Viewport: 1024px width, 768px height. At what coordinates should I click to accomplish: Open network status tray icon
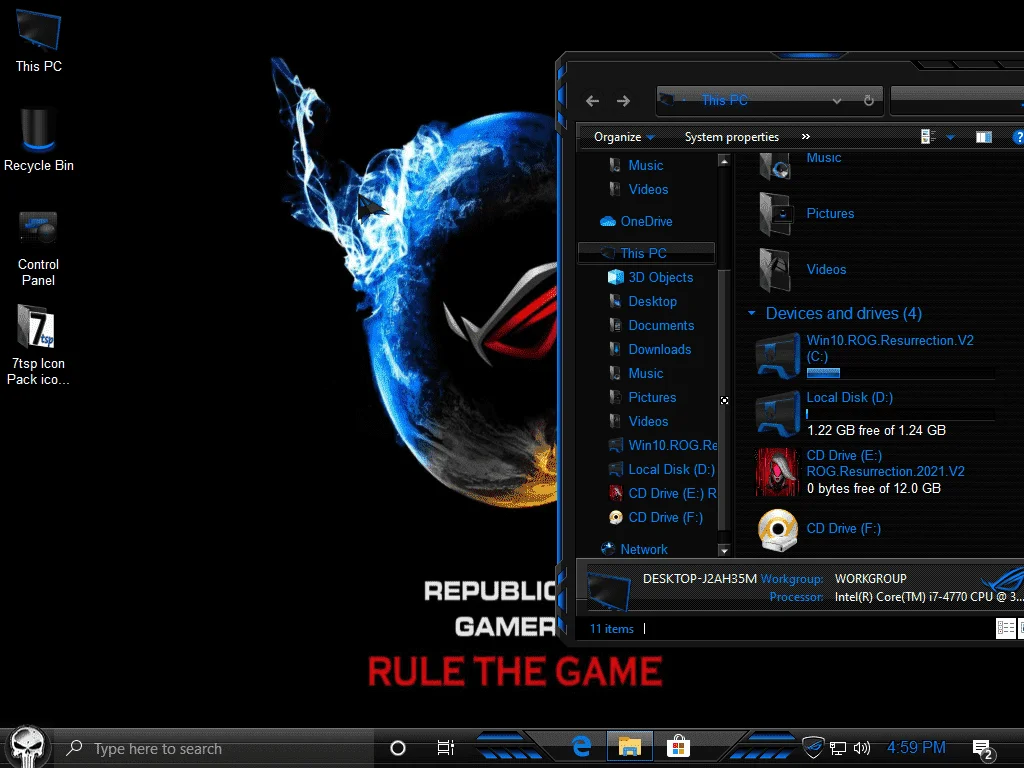tap(838, 748)
